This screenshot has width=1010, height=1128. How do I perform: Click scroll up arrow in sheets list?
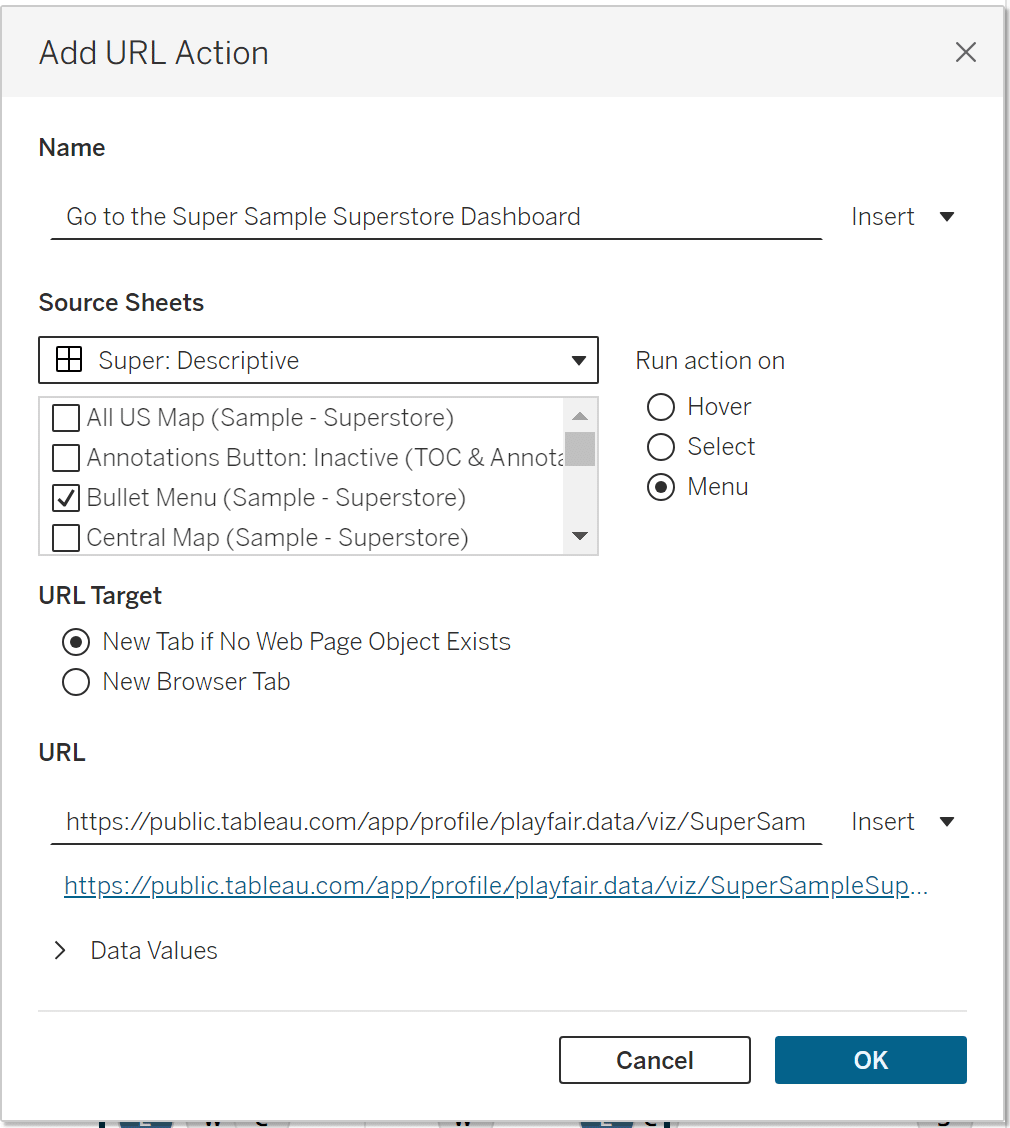(580, 416)
